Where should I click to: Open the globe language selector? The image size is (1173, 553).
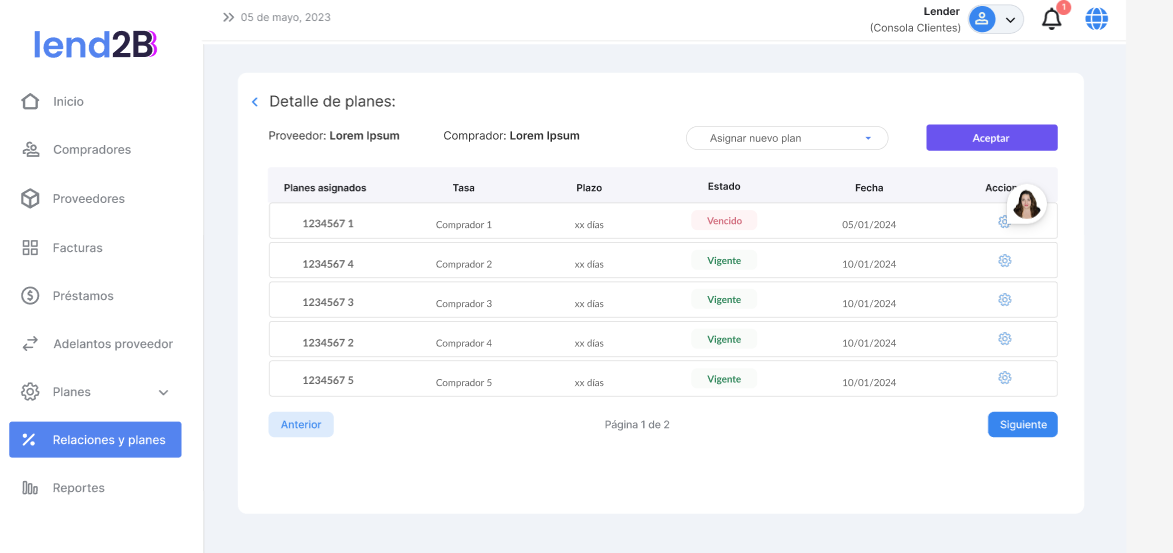pyautogui.click(x=1097, y=19)
